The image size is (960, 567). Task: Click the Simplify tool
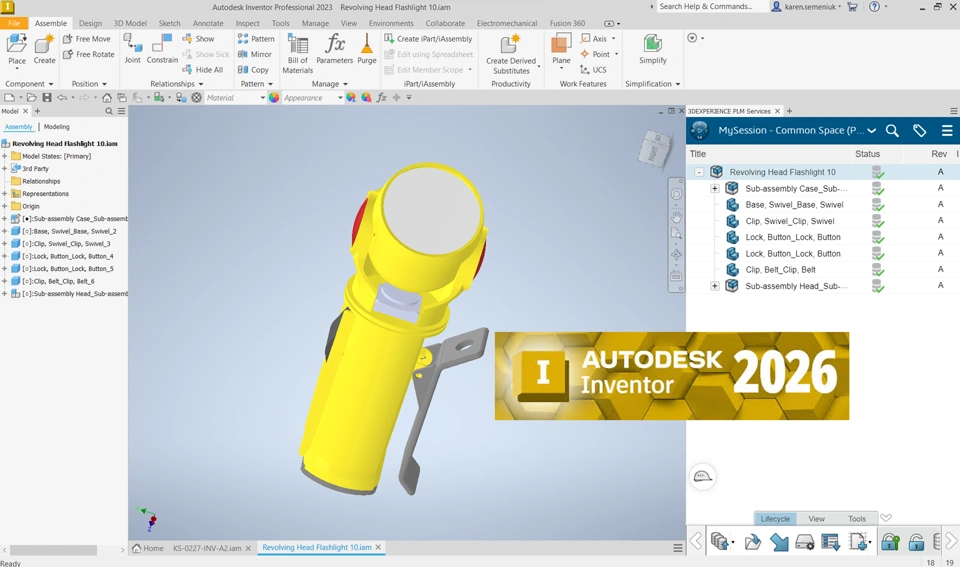coord(653,49)
